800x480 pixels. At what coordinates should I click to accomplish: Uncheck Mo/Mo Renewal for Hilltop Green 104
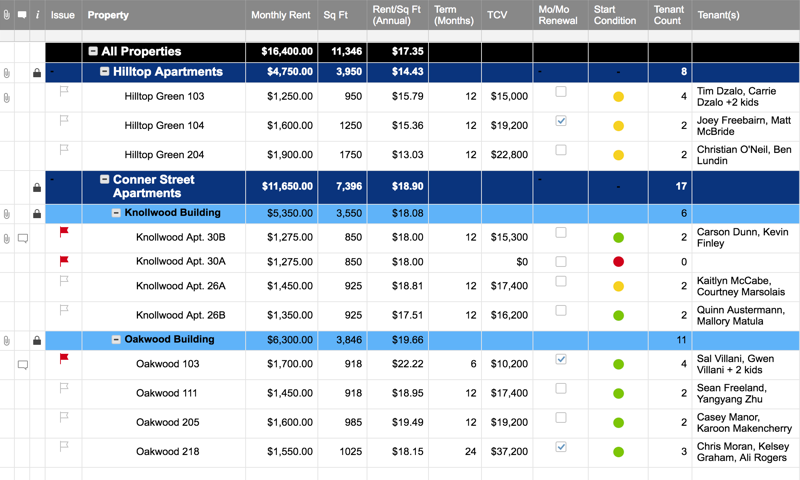click(x=561, y=120)
